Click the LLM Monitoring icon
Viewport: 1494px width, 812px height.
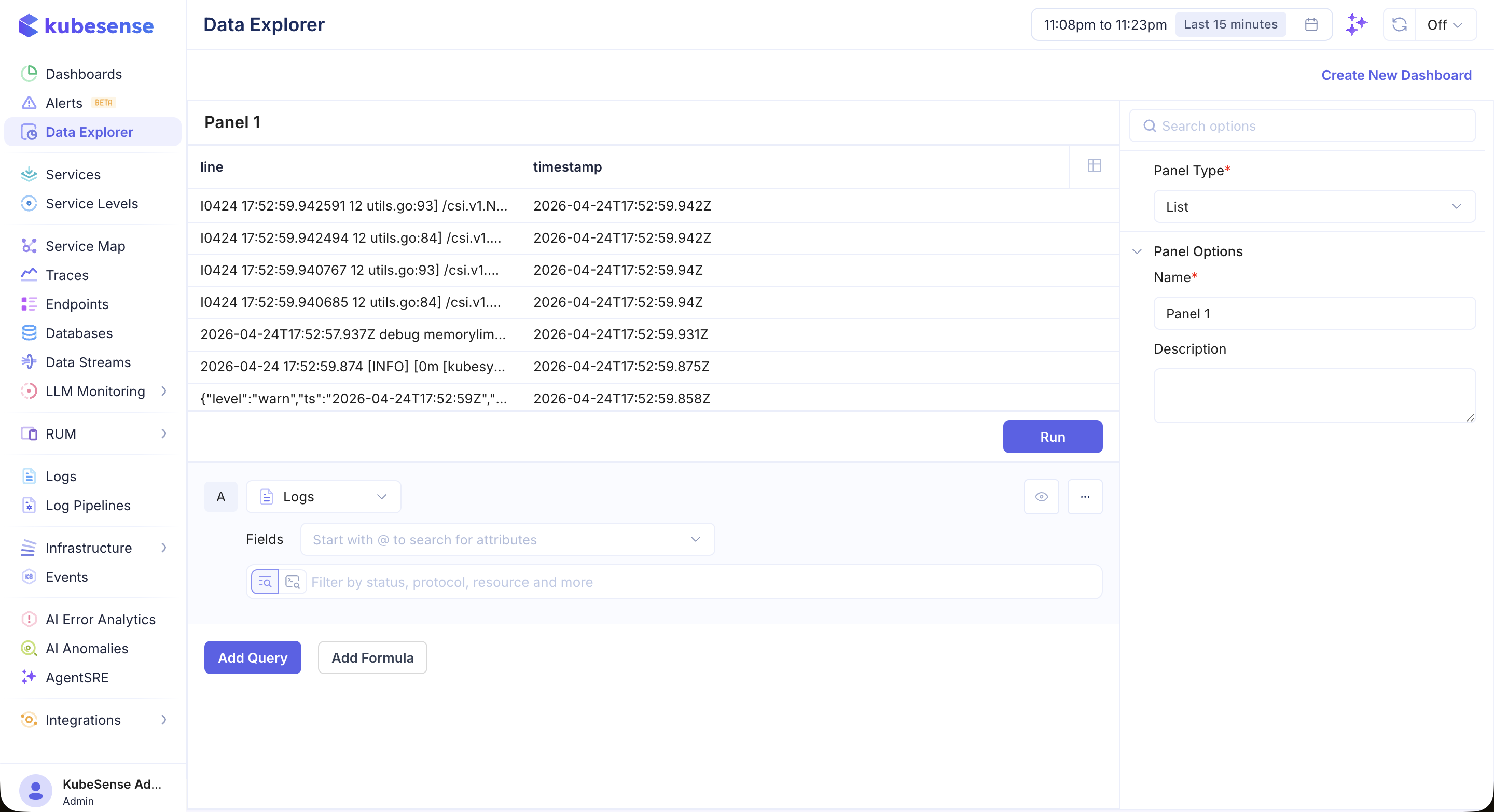pos(29,390)
